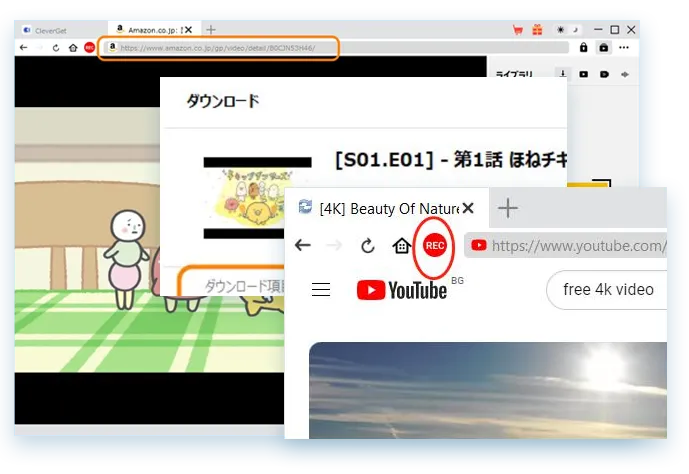This screenshot has height=474, width=689.
Task: Click the 'free 4k video' search box
Action: click(x=607, y=290)
